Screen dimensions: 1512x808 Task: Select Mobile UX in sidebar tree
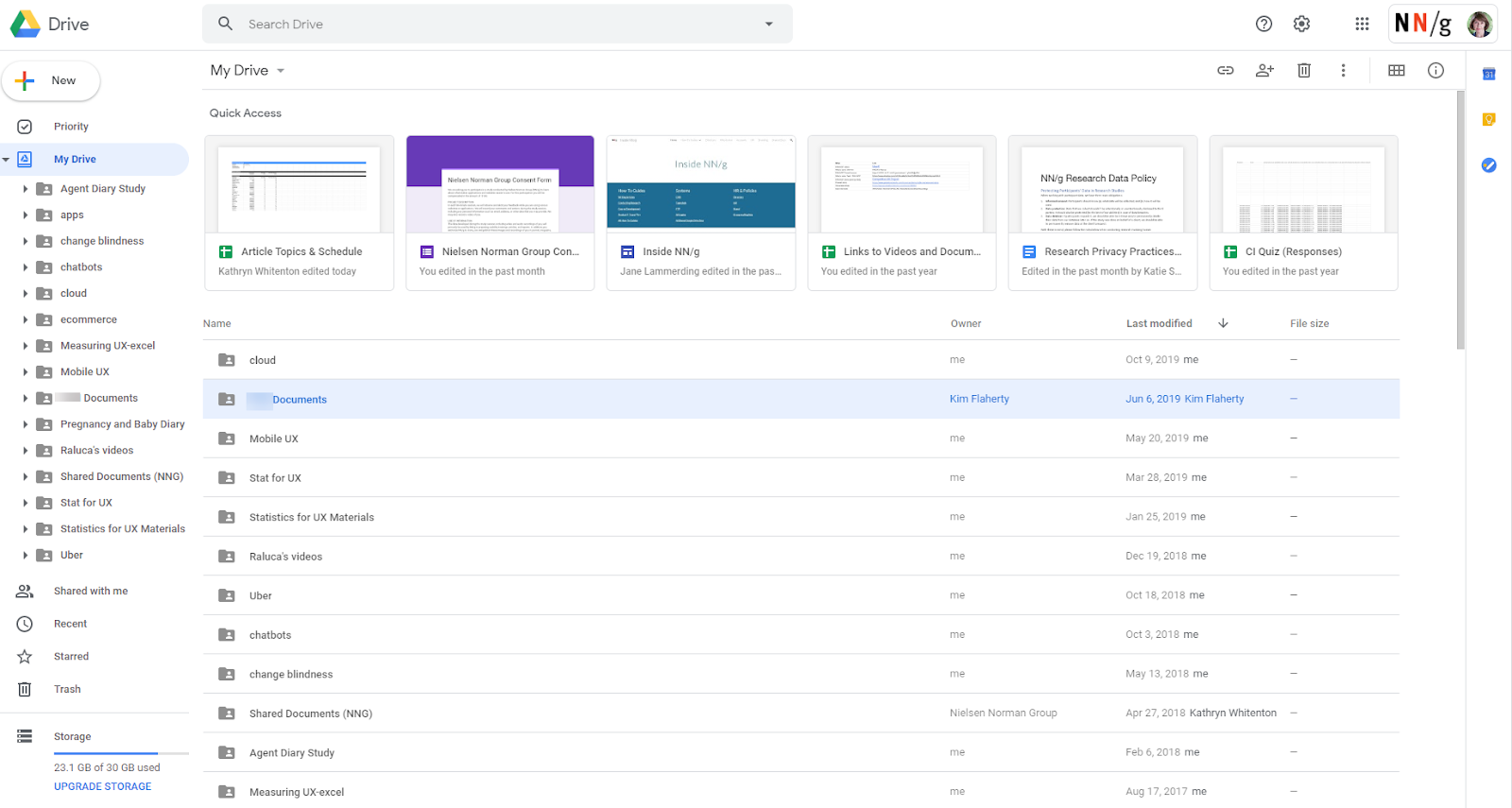85,372
